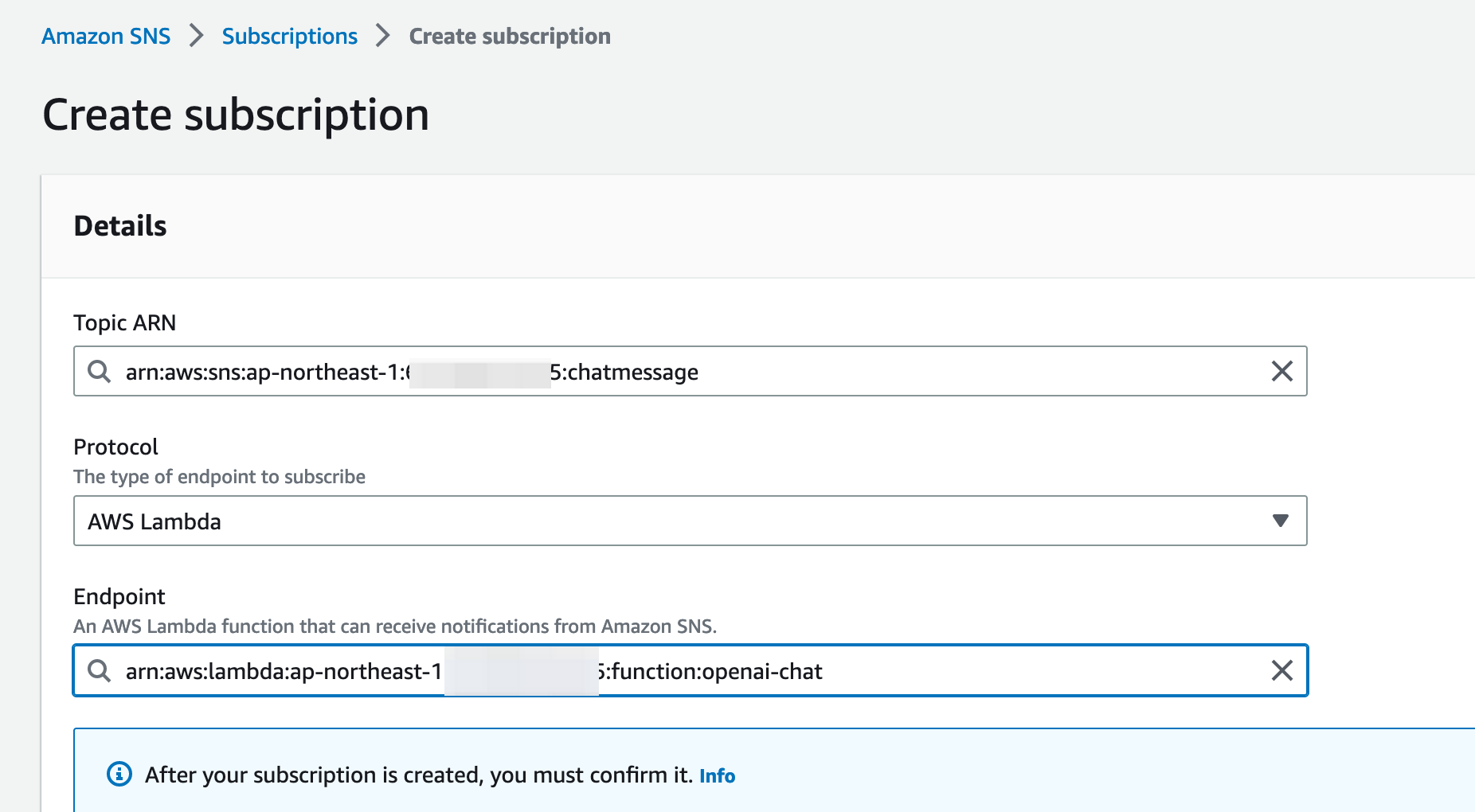Viewport: 1475px width, 812px height.
Task: Click the Create subscription breadcrumb item
Action: click(x=510, y=36)
